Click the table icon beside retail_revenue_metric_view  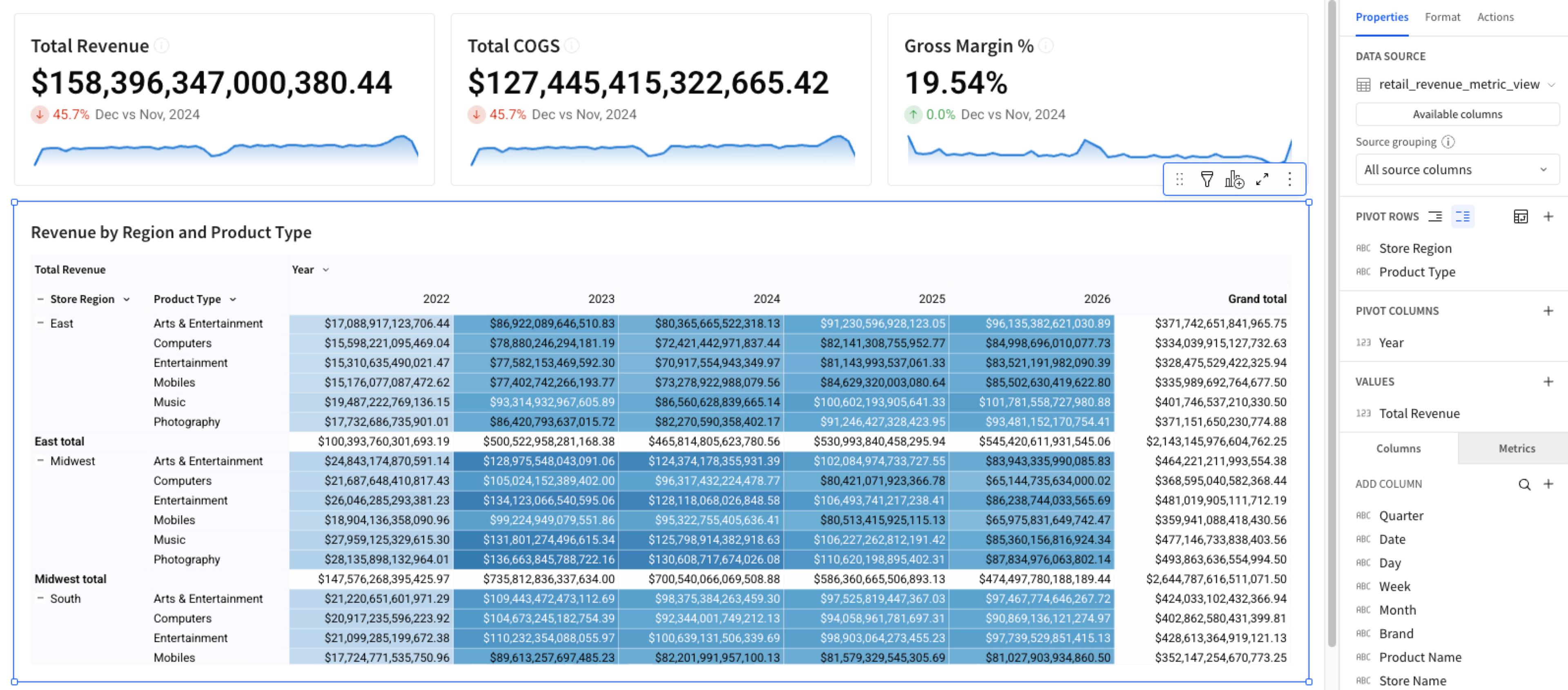coord(1363,84)
